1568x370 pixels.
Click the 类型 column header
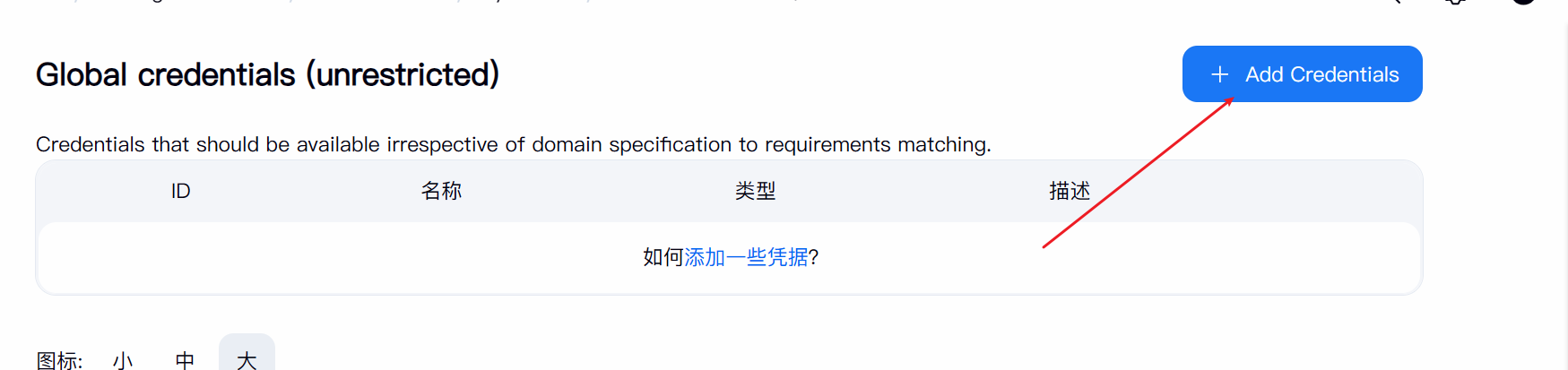pyautogui.click(x=755, y=191)
